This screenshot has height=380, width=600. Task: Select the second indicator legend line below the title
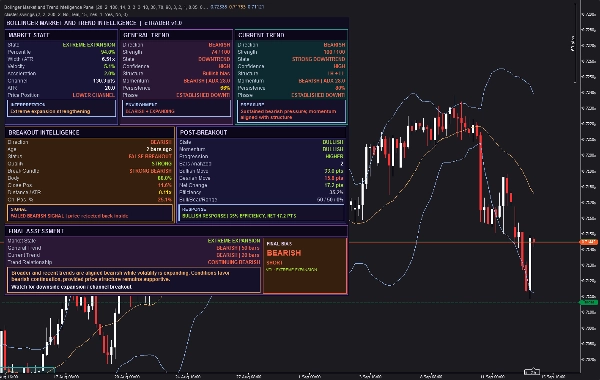click(66, 14)
